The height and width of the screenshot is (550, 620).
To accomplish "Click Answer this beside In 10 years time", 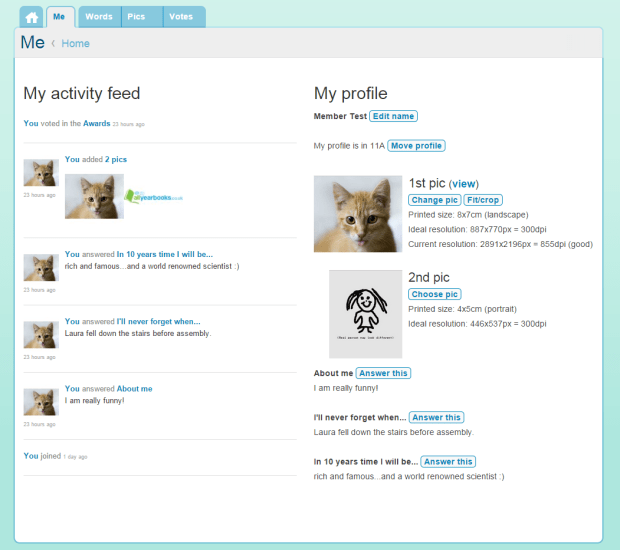I will tap(448, 462).
